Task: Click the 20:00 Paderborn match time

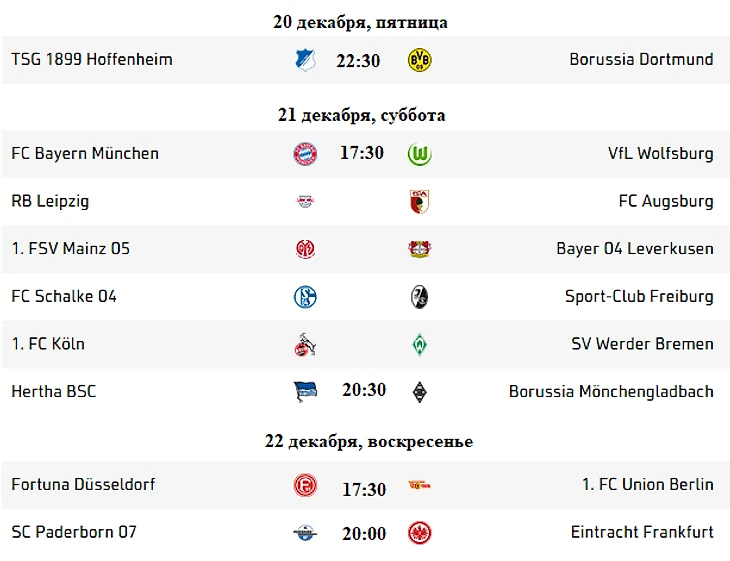Action: coord(363,534)
